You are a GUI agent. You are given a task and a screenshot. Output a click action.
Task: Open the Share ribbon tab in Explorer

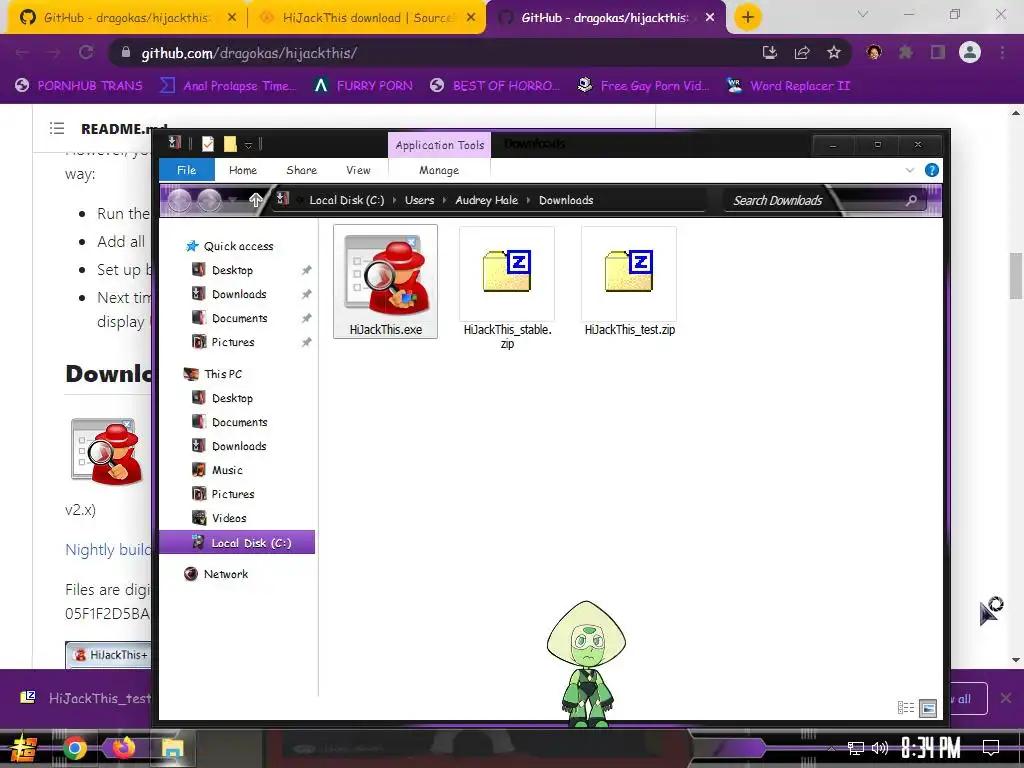click(x=301, y=170)
